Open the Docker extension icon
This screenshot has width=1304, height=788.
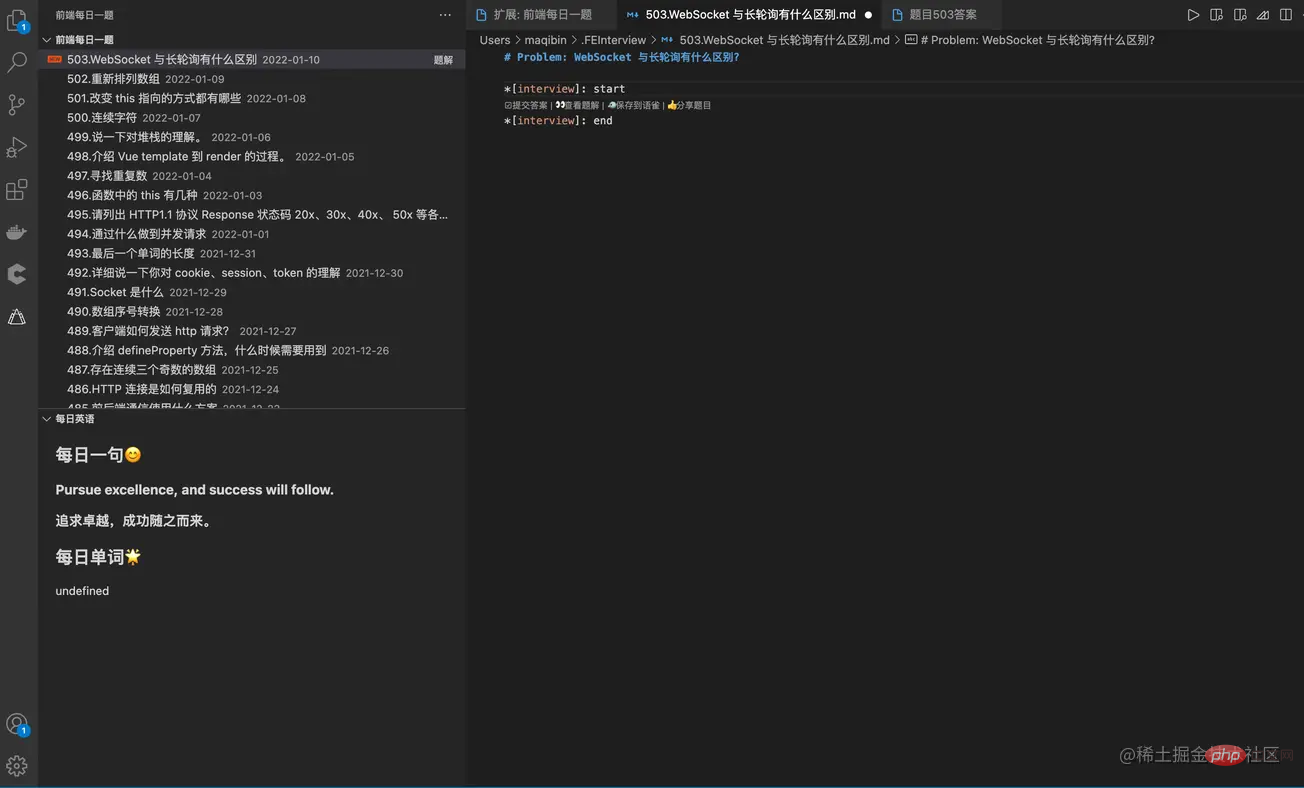(x=16, y=232)
